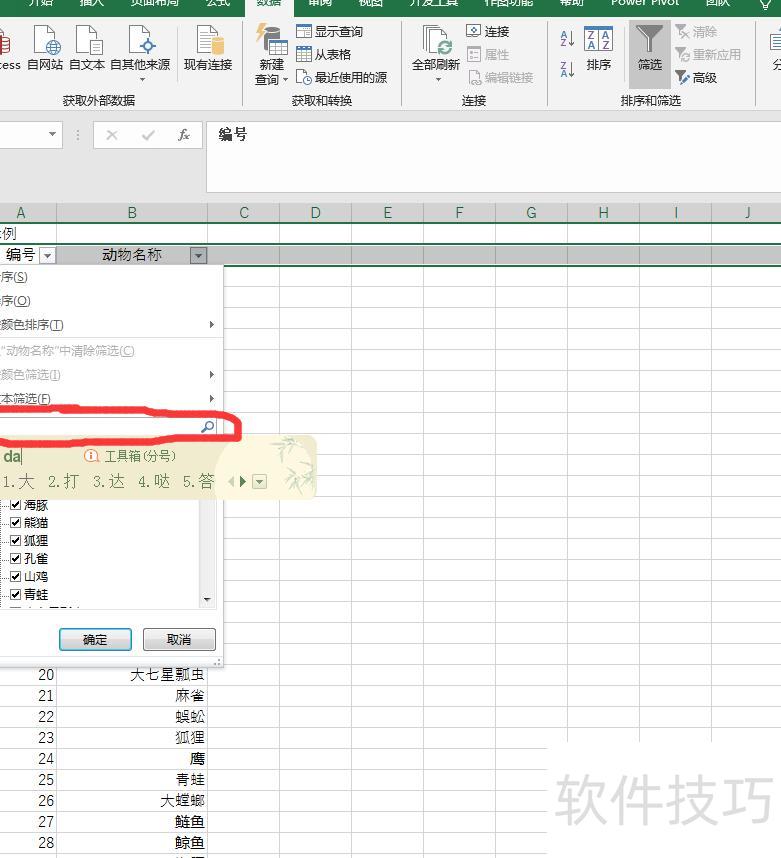Click 从表格 from table
This screenshot has height=858, width=781.
point(323,55)
